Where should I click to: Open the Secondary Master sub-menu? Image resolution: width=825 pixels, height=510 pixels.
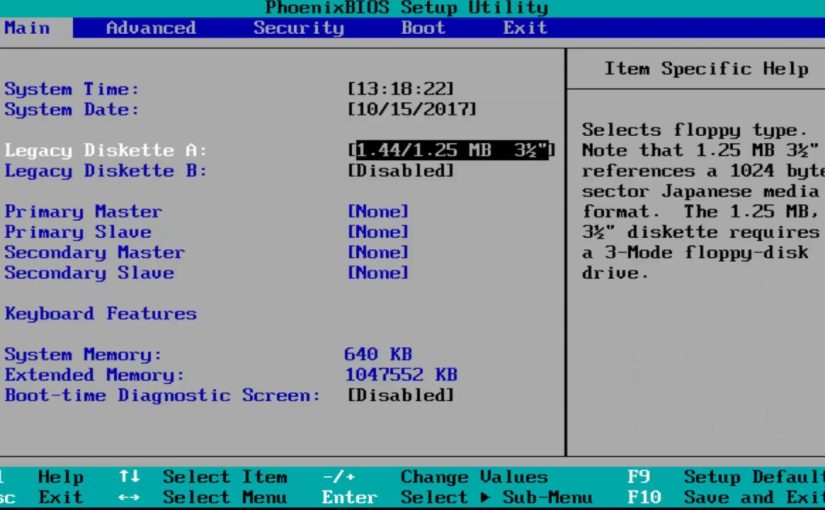click(94, 252)
